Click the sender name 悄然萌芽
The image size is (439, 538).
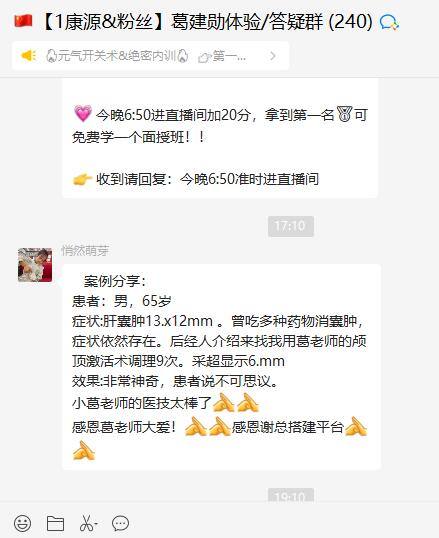[x=85, y=251]
